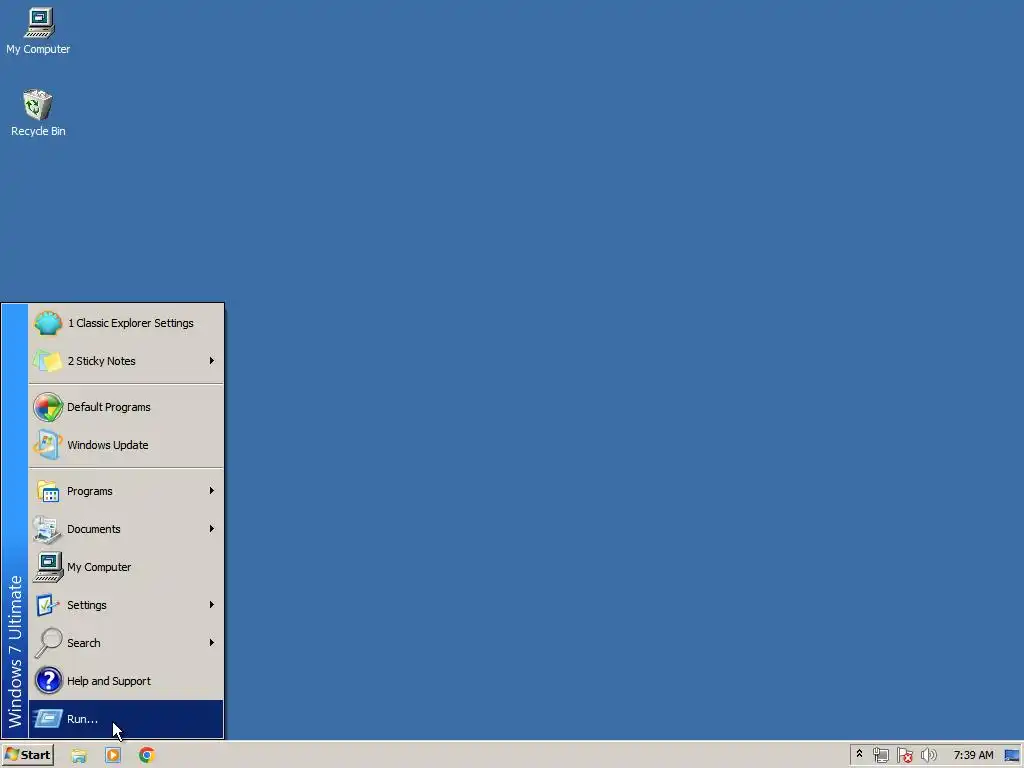Launch Windows Media Player from taskbar
Viewport: 1024px width, 768px height.
pyautogui.click(x=113, y=756)
